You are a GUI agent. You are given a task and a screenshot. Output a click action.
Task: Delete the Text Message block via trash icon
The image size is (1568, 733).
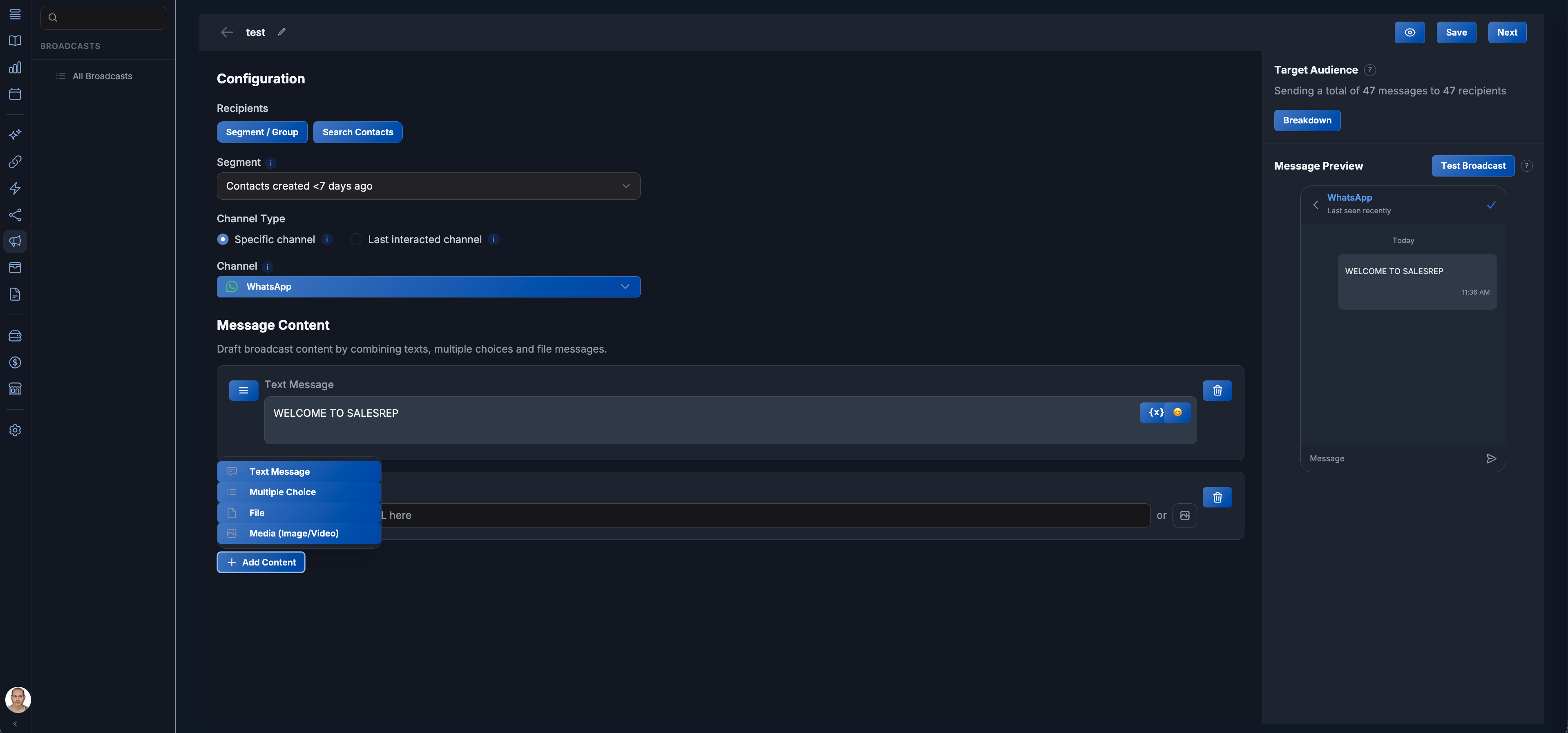tap(1217, 390)
